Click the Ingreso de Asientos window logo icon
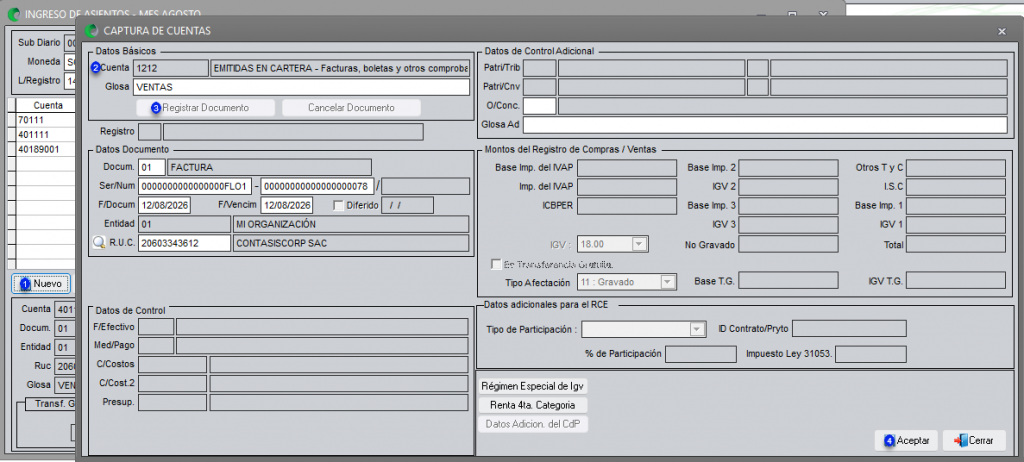Image resolution: width=1024 pixels, height=462 pixels. click(13, 13)
